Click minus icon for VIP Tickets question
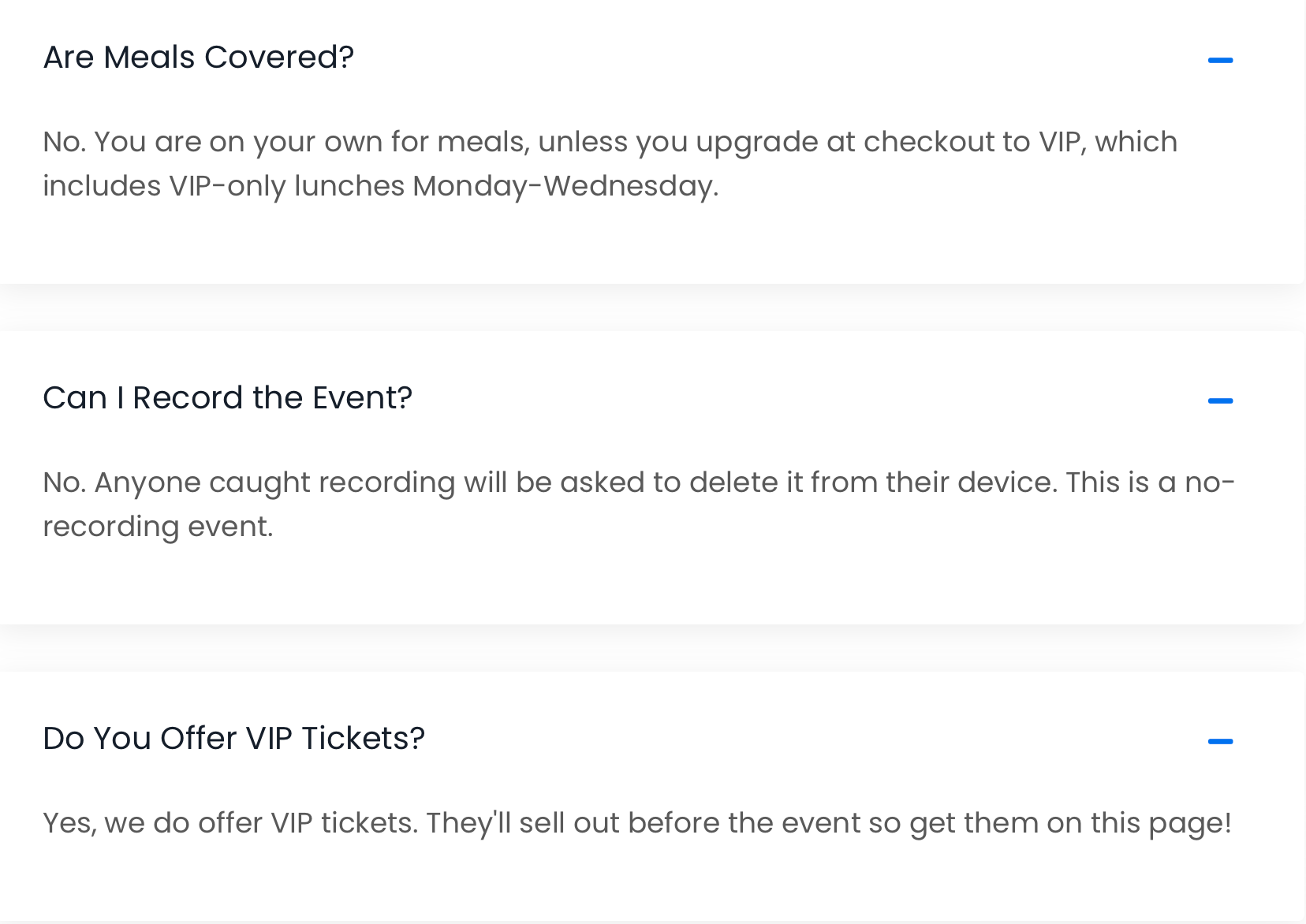The width and height of the screenshot is (1306, 924). [x=1220, y=741]
